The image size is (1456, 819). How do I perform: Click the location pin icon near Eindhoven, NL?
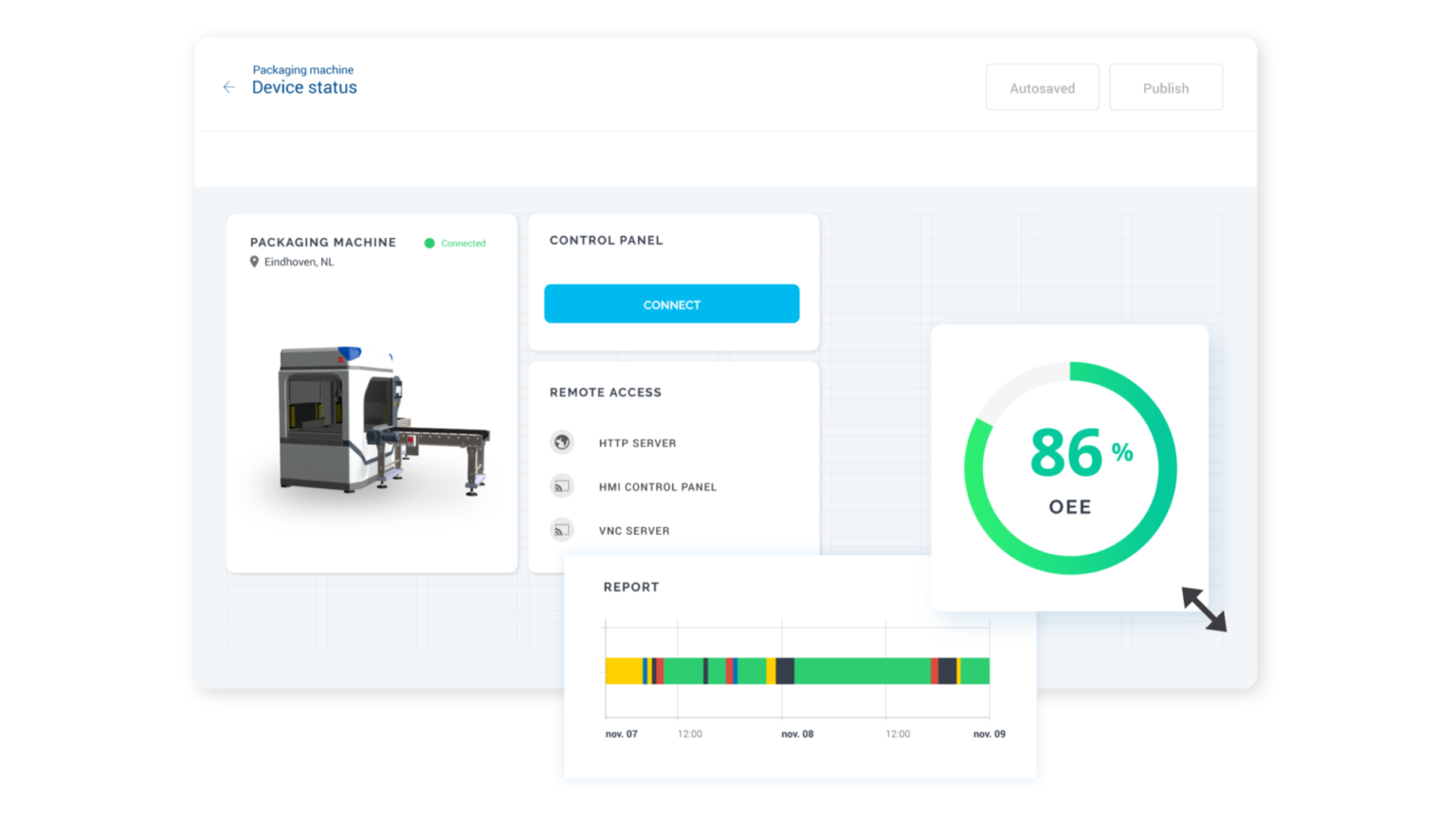point(254,262)
